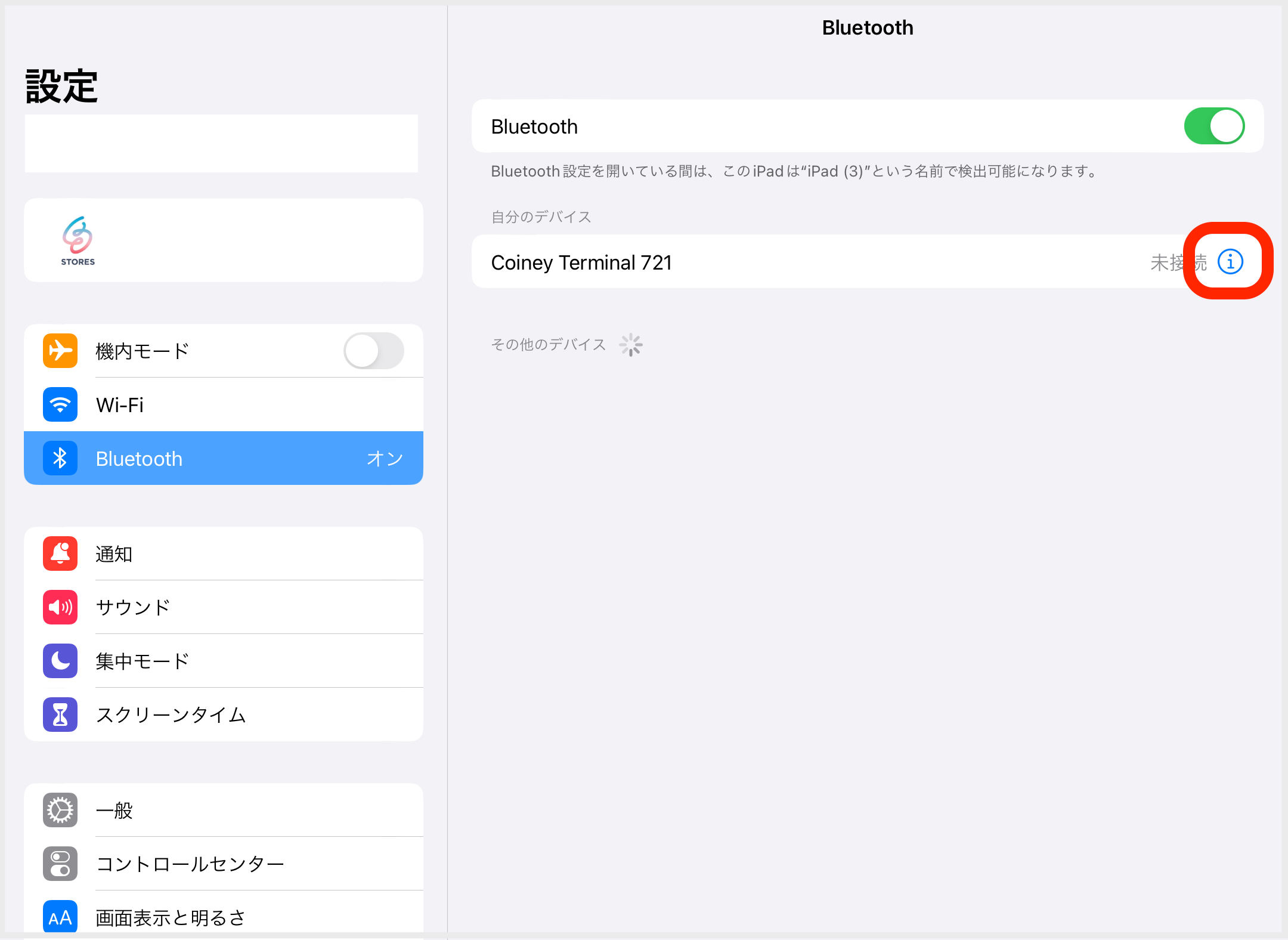The width and height of the screenshot is (1288, 940).
Task: Turn off the Bluetooth switch
Action: [1214, 126]
